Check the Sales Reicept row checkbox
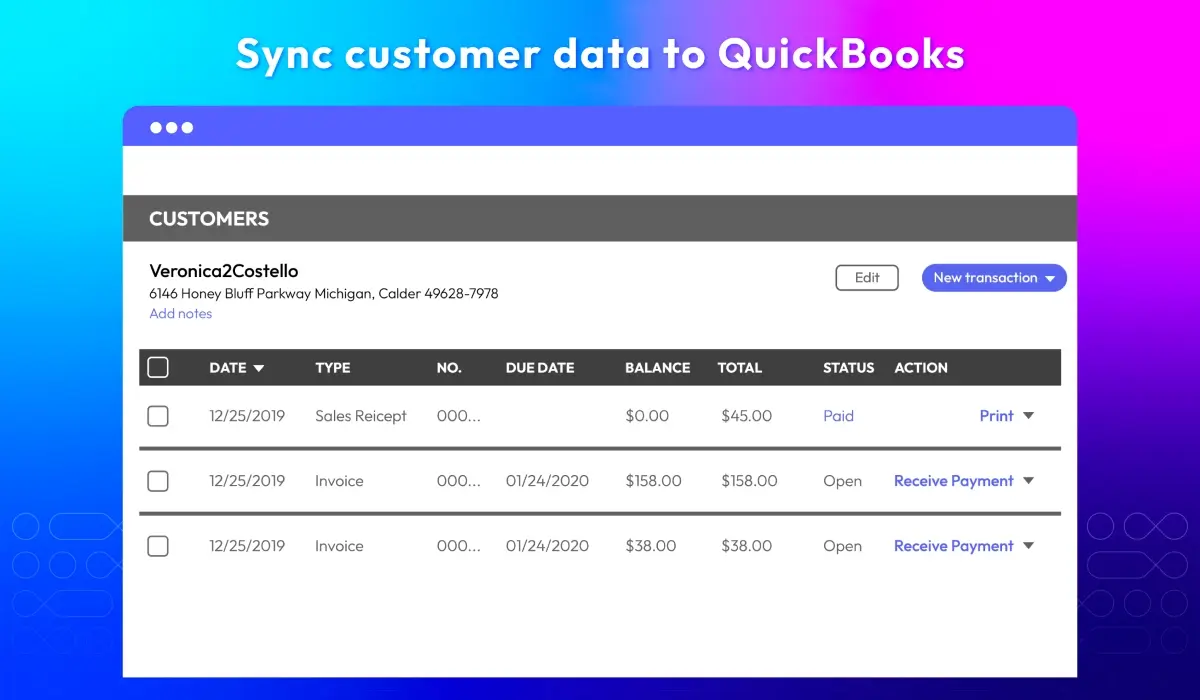Image resolution: width=1200 pixels, height=700 pixels. (158, 416)
